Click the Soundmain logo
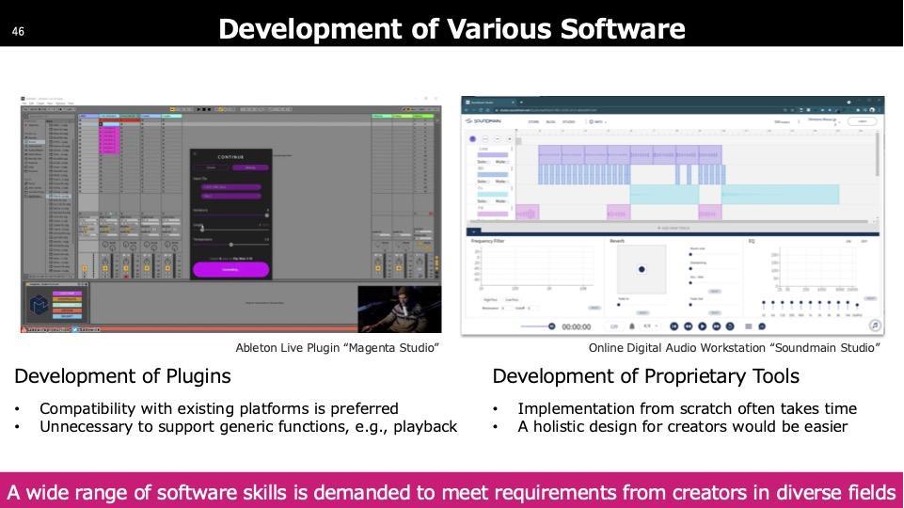Image resolution: width=904 pixels, height=508 pixels. tap(484, 121)
